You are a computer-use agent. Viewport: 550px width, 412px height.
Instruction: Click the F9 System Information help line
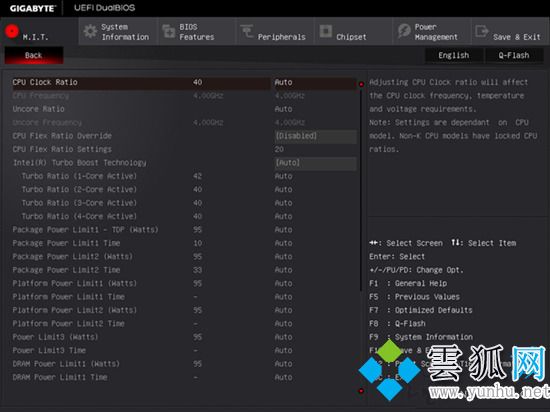[421, 337]
